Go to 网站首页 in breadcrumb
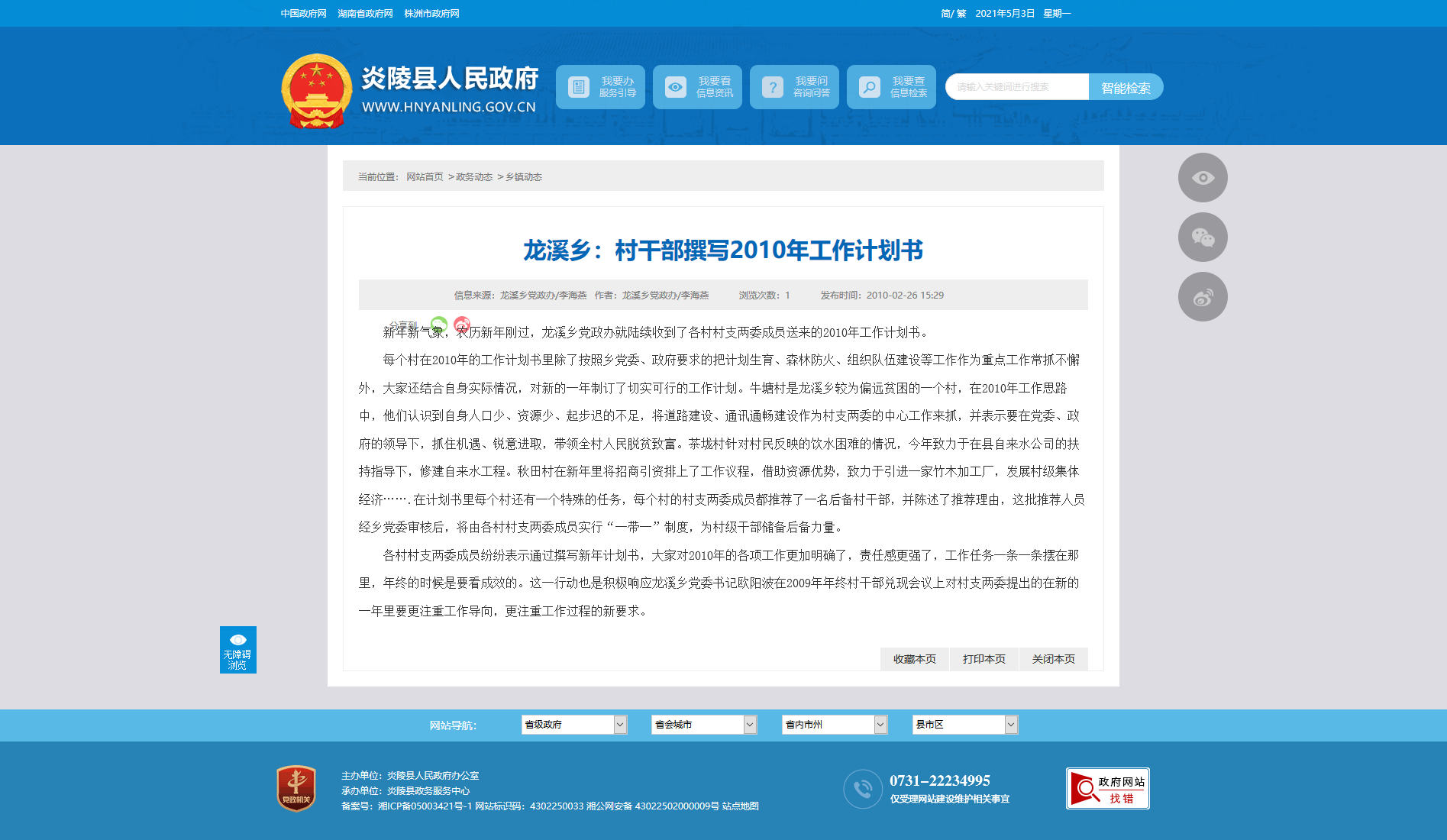 pyautogui.click(x=425, y=177)
